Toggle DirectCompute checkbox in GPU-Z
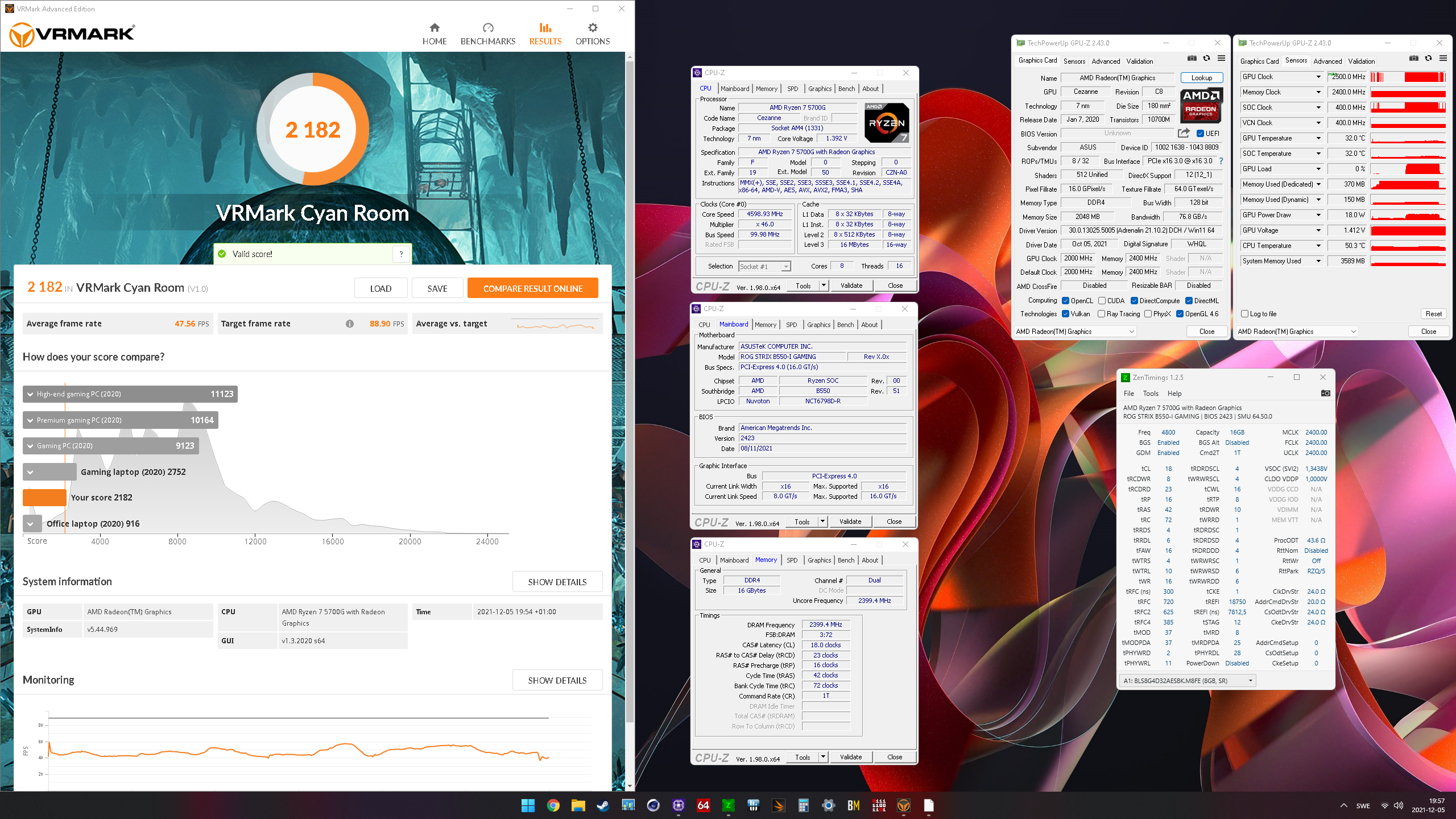The width and height of the screenshot is (1456, 819). pos(1134,301)
